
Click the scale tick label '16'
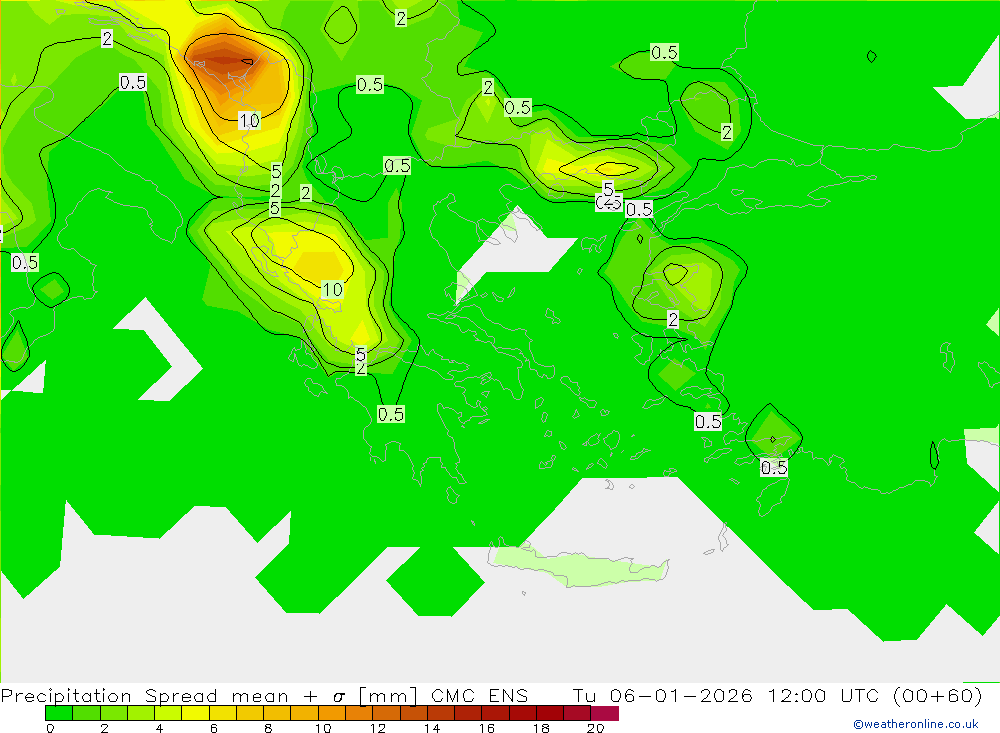[x=487, y=728]
